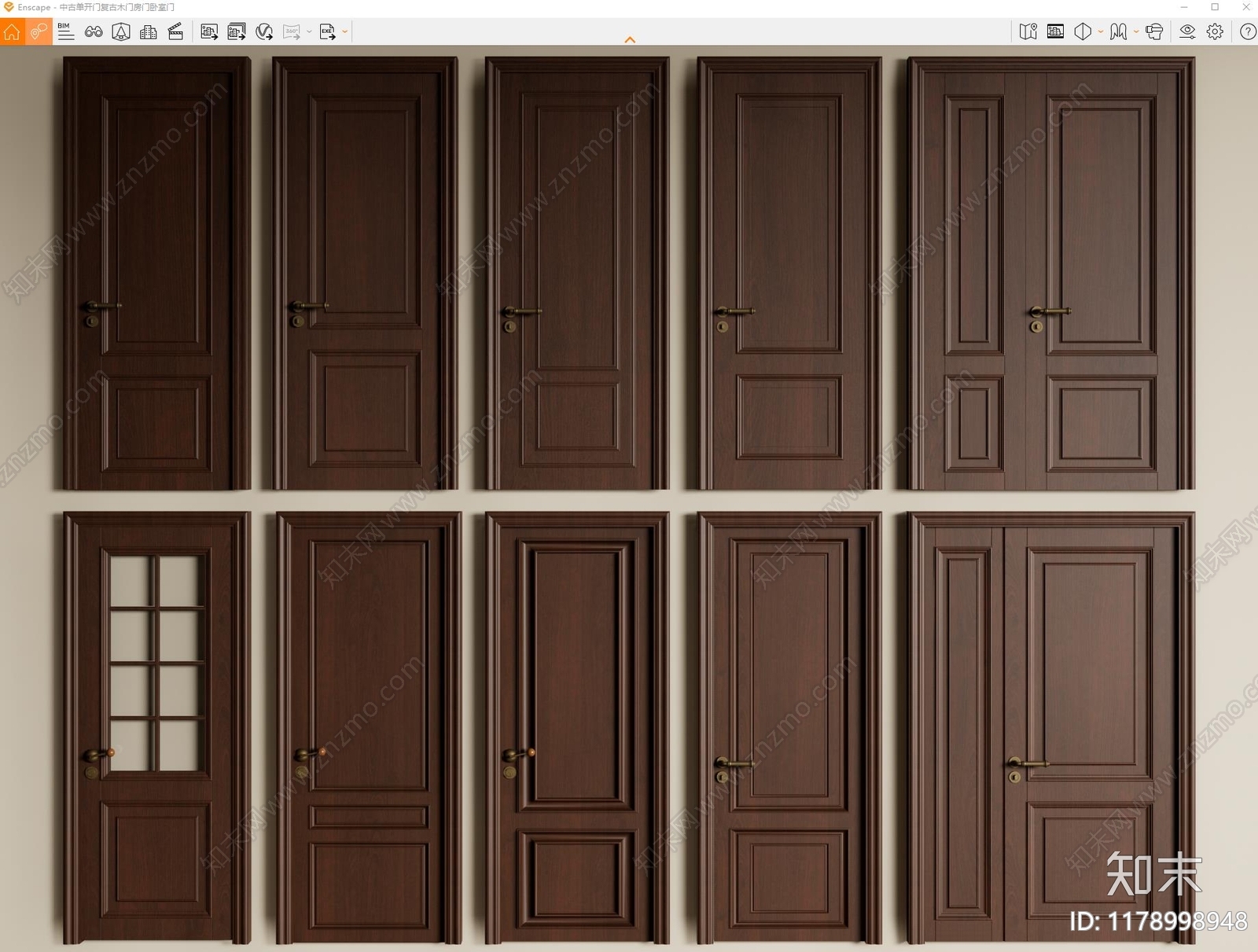Select the glass-pane door in viewport
1258x952 pixels.
point(156,728)
